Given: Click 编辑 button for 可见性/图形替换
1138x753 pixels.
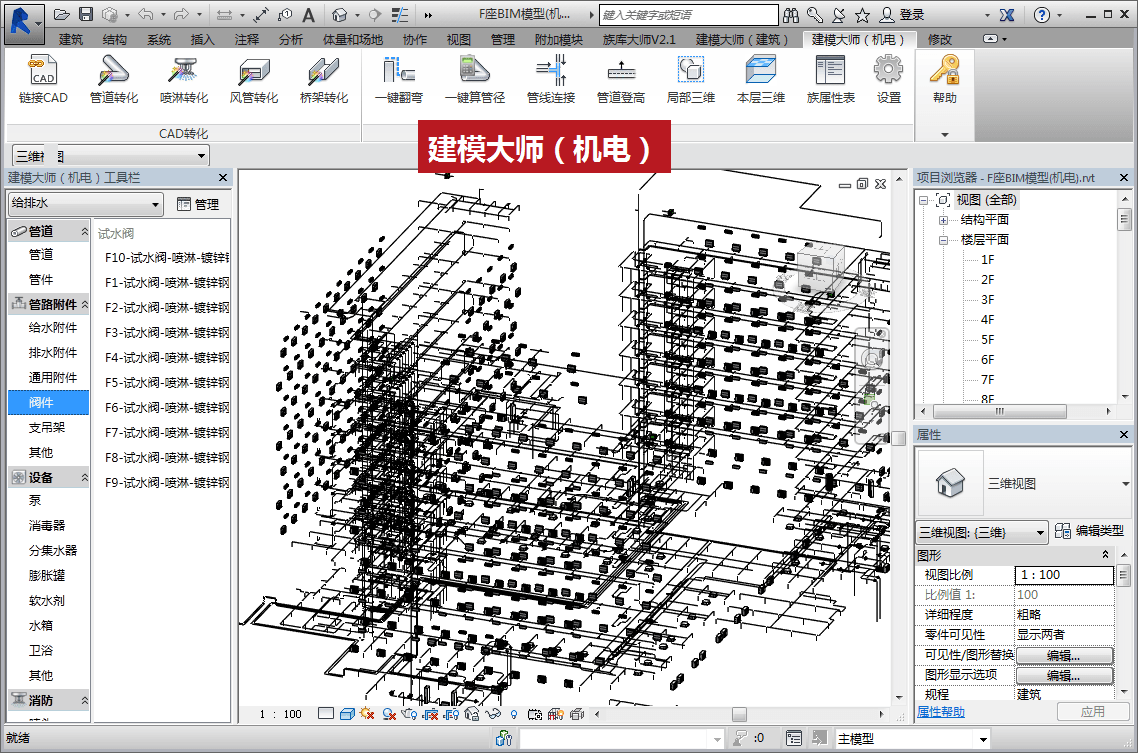Looking at the screenshot, I should (1064, 655).
